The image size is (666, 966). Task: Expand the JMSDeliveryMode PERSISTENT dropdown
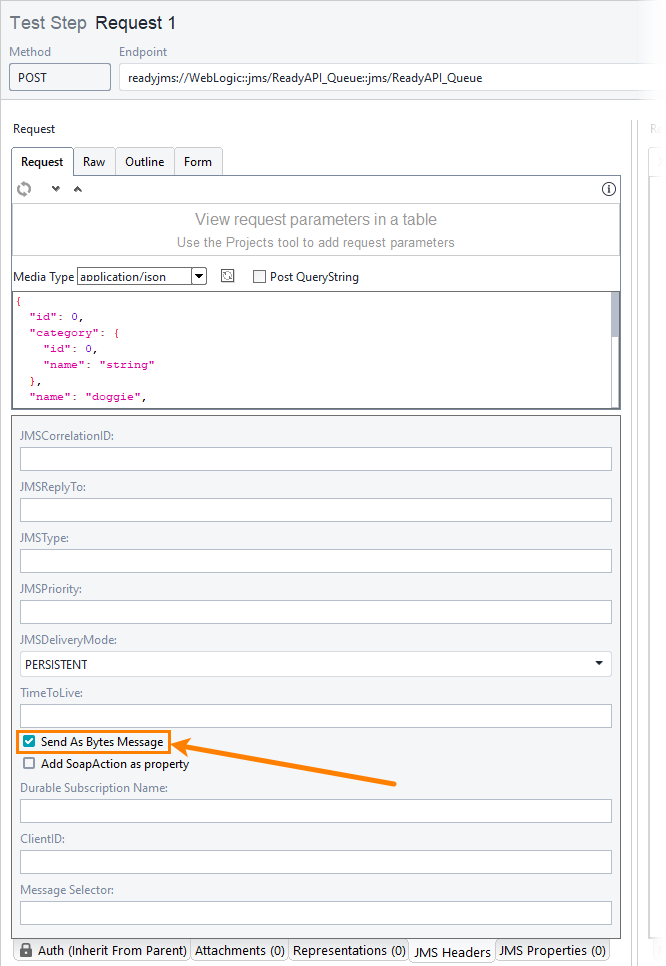(x=598, y=664)
